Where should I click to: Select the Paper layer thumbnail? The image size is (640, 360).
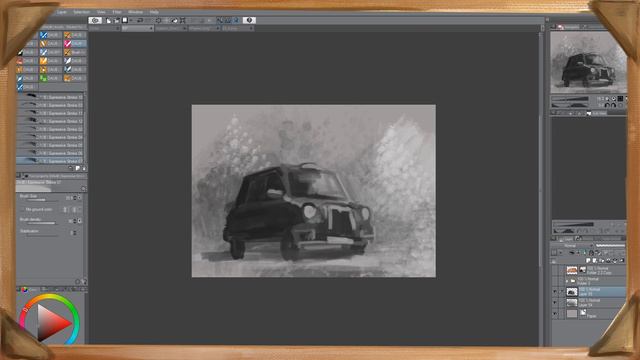click(572, 313)
